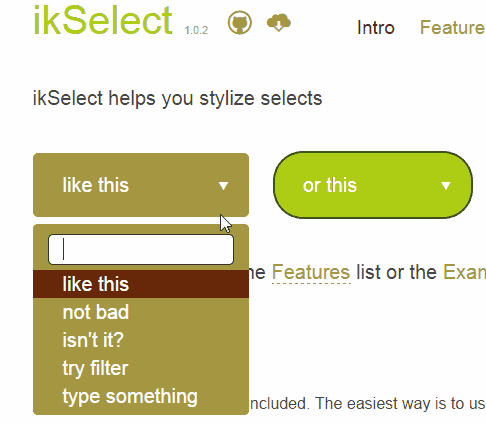486x424 pixels.
Task: Choose the 'type something' option
Action: coord(141,396)
